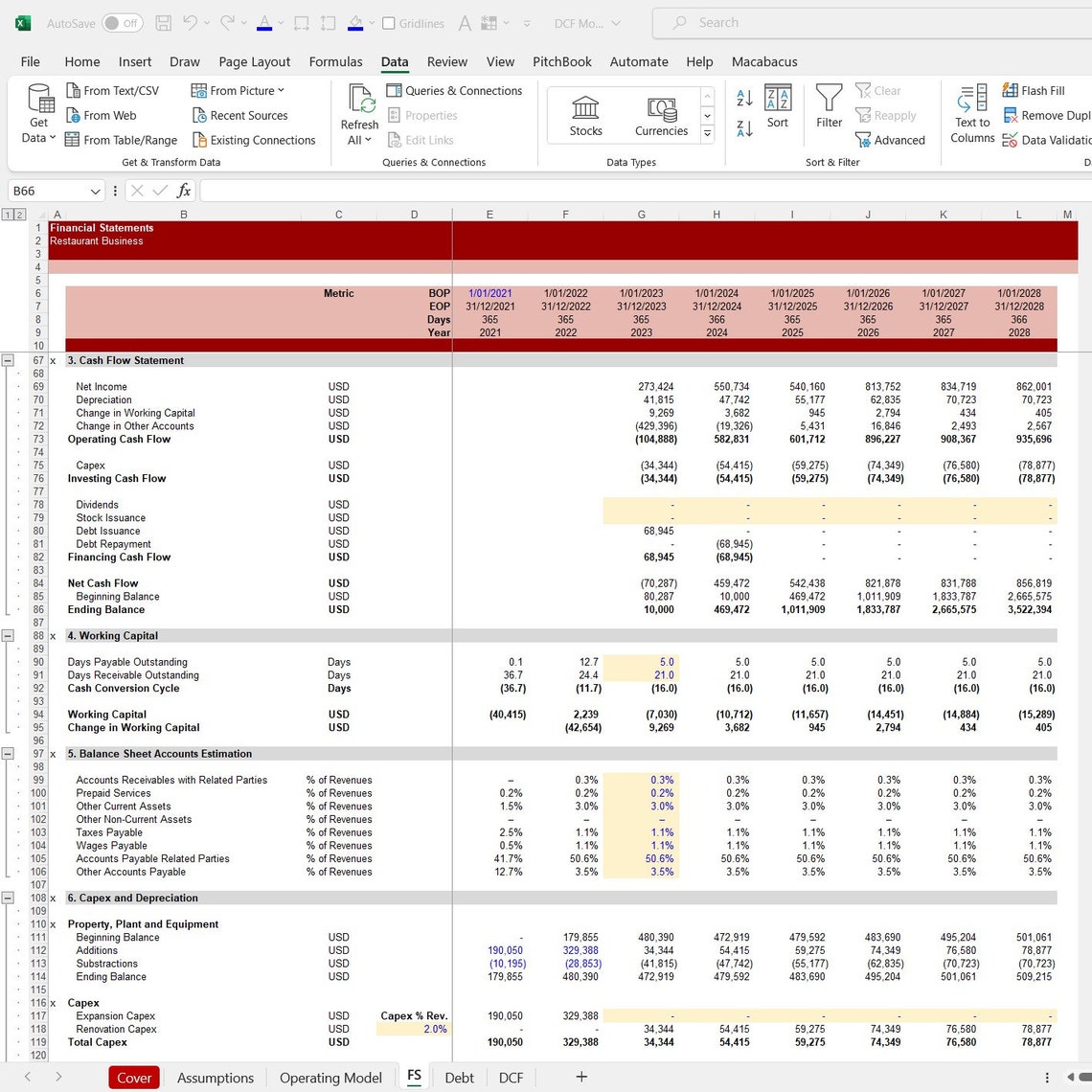
Task: Switch to the Macabacus ribbon tab
Action: pyautogui.click(x=764, y=61)
